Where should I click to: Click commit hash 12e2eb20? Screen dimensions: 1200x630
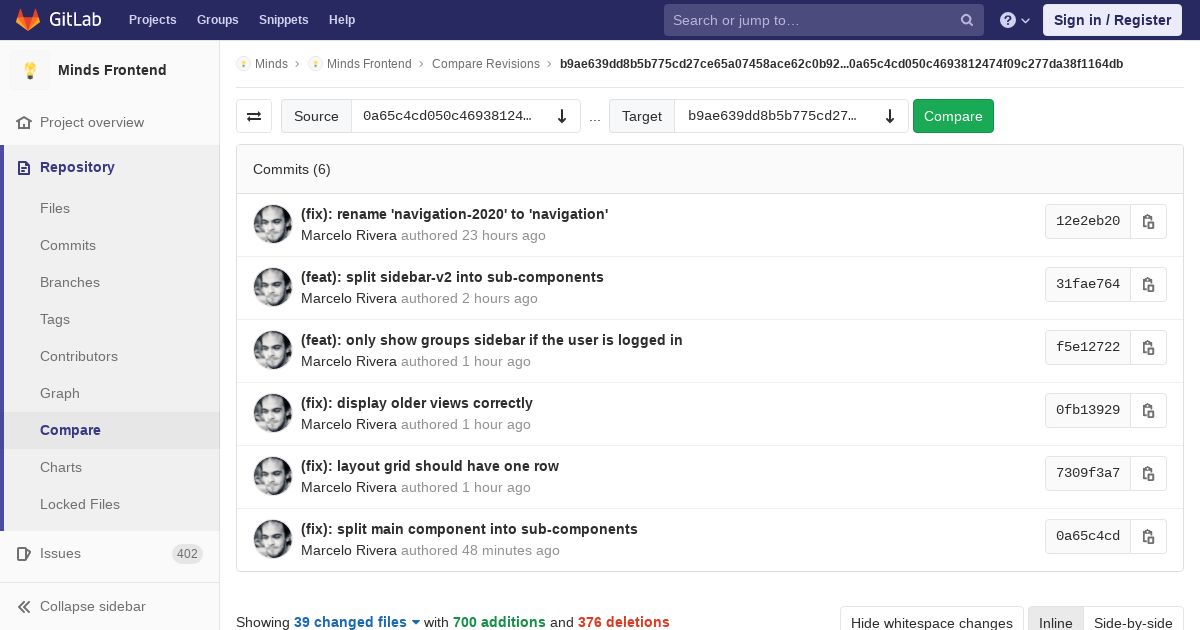click(1088, 221)
